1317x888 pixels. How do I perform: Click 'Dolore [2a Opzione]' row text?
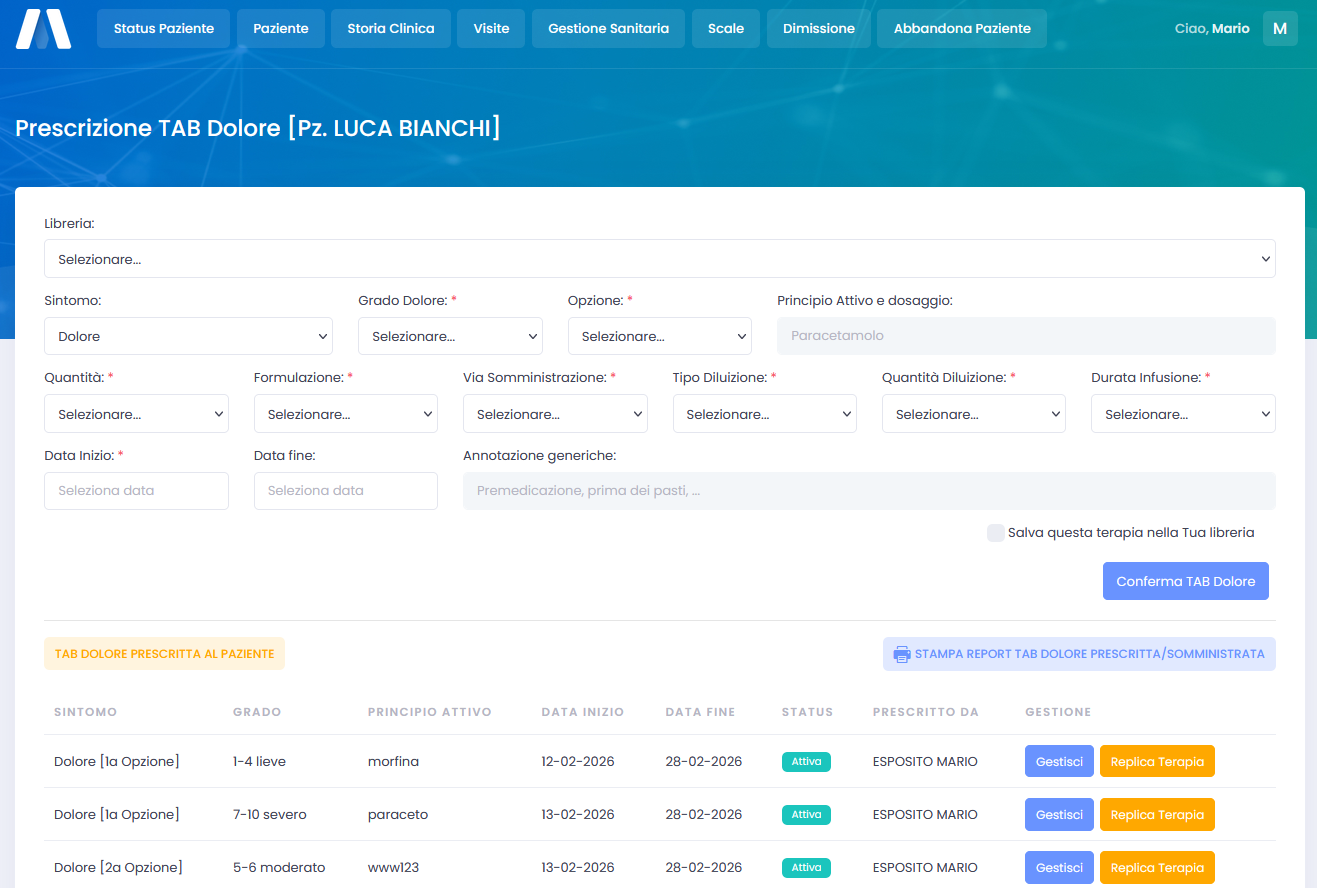pos(118,868)
